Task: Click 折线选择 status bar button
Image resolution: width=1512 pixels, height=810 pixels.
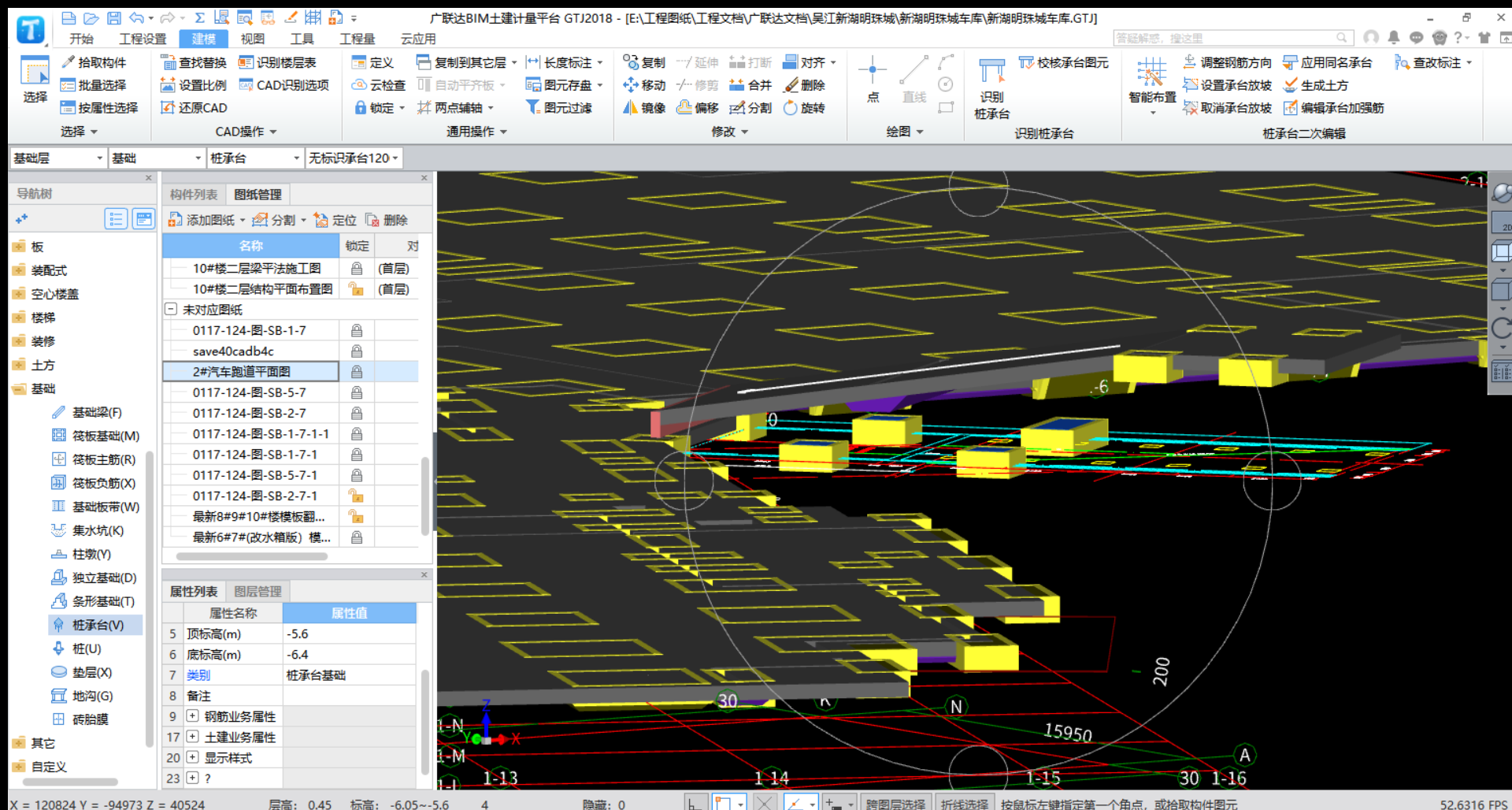Action: [x=965, y=803]
